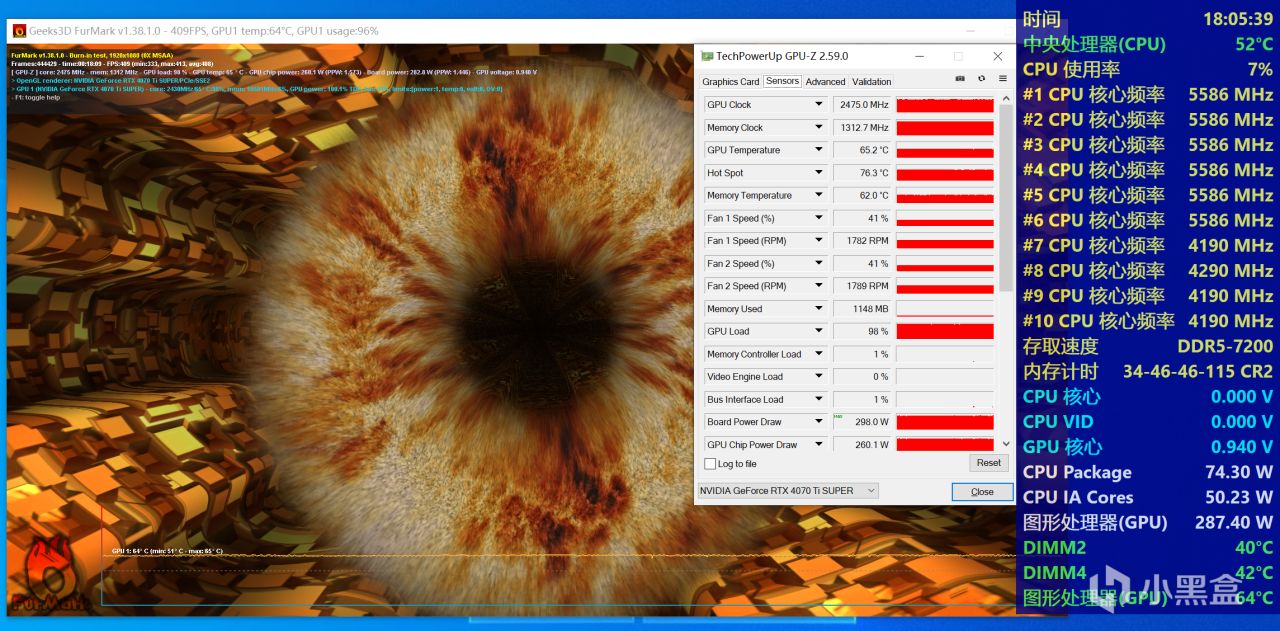Click the Memory Used history graph
Screen dimensions: 1280x631
[x=945, y=309]
